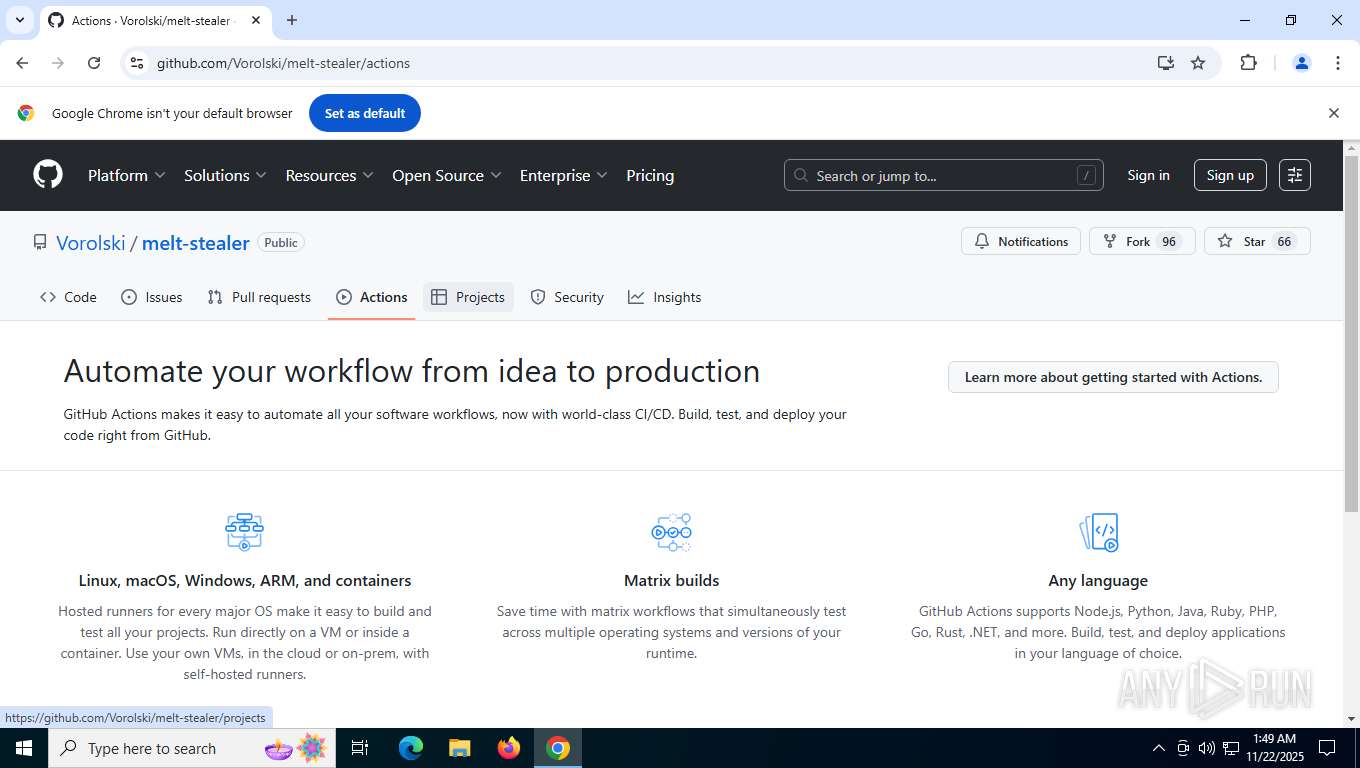The height and width of the screenshot is (768, 1360).
Task: Click the Matrix builds icon
Action: (x=671, y=532)
